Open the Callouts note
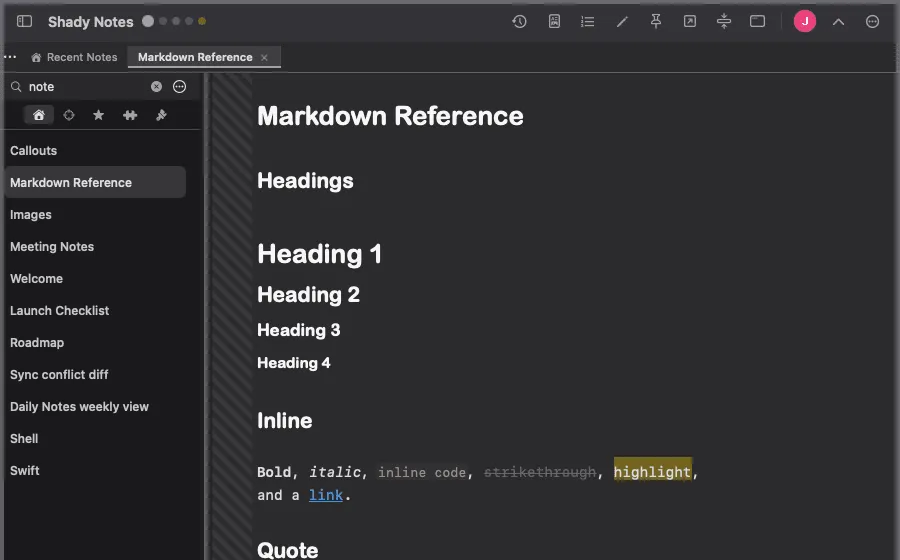This screenshot has height=560, width=900. point(95,151)
